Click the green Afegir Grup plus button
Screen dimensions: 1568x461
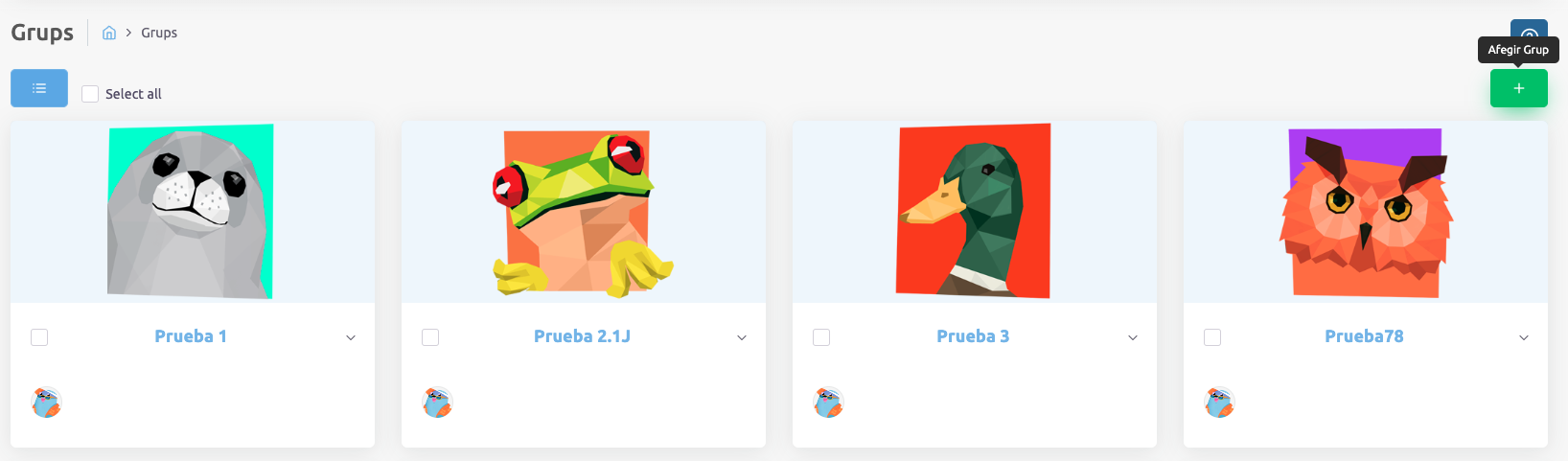coord(1518,88)
